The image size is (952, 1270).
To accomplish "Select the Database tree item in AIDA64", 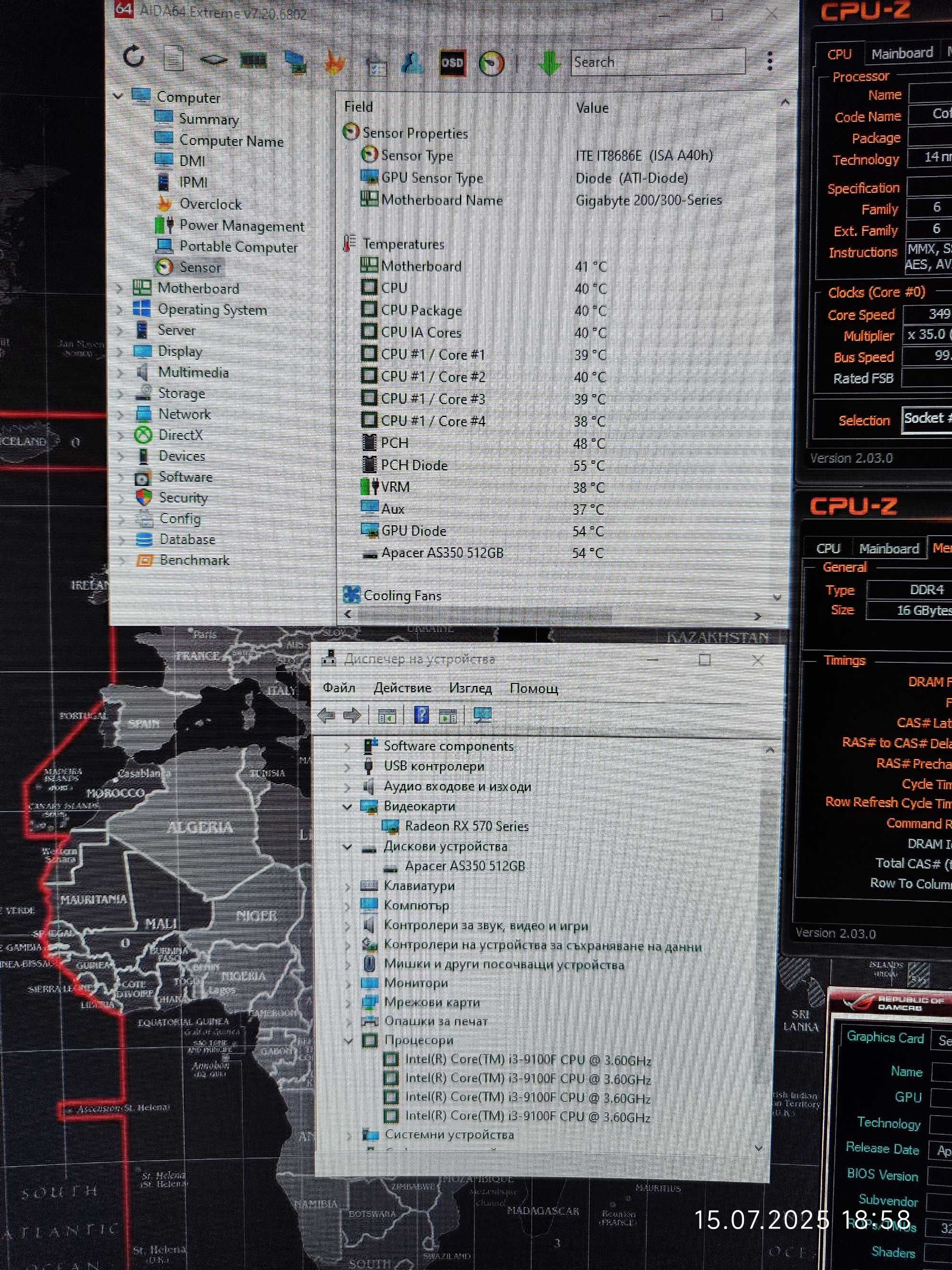I will coord(188,540).
